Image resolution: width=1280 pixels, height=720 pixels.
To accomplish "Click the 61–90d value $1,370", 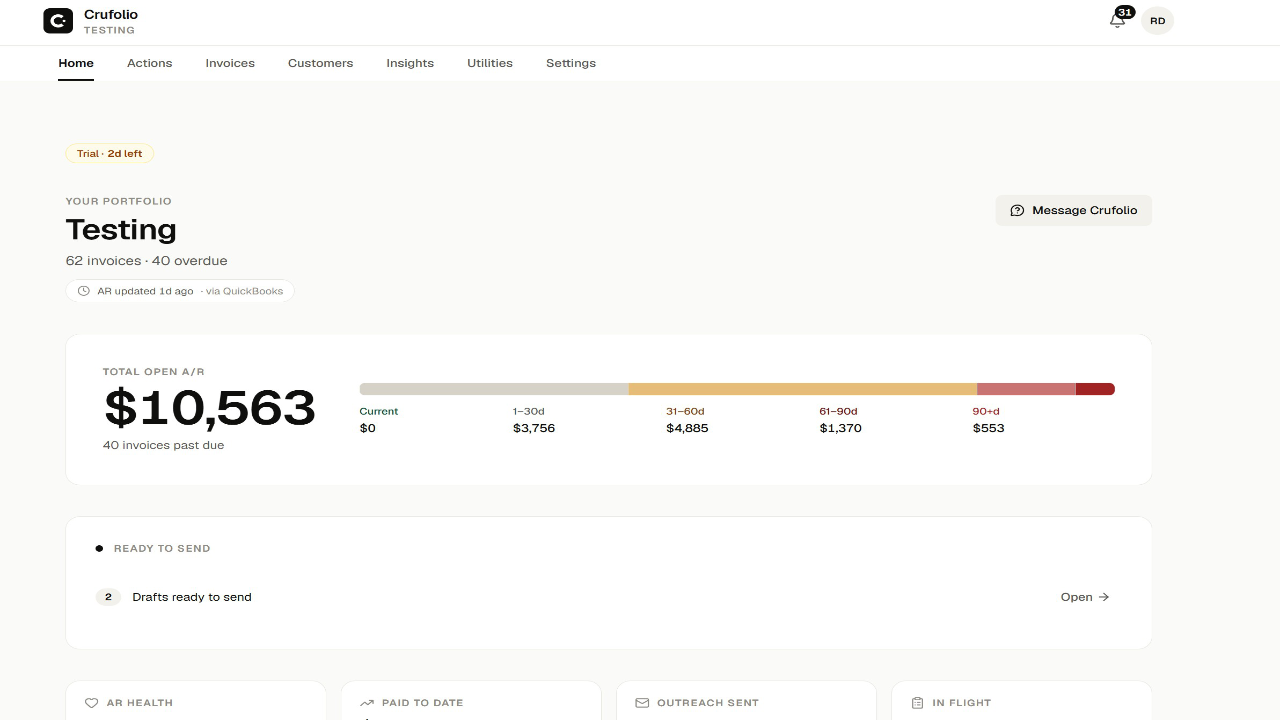I will [x=840, y=428].
